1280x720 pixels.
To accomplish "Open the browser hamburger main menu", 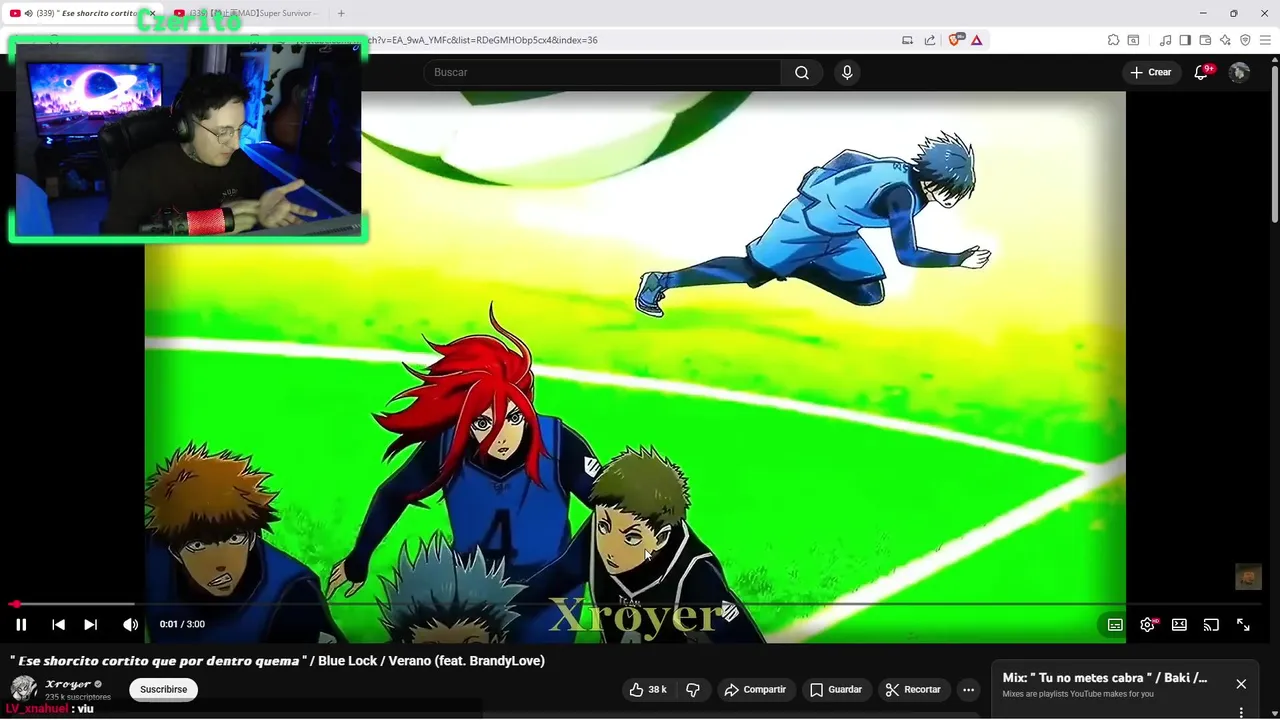I will pyautogui.click(x=1265, y=40).
